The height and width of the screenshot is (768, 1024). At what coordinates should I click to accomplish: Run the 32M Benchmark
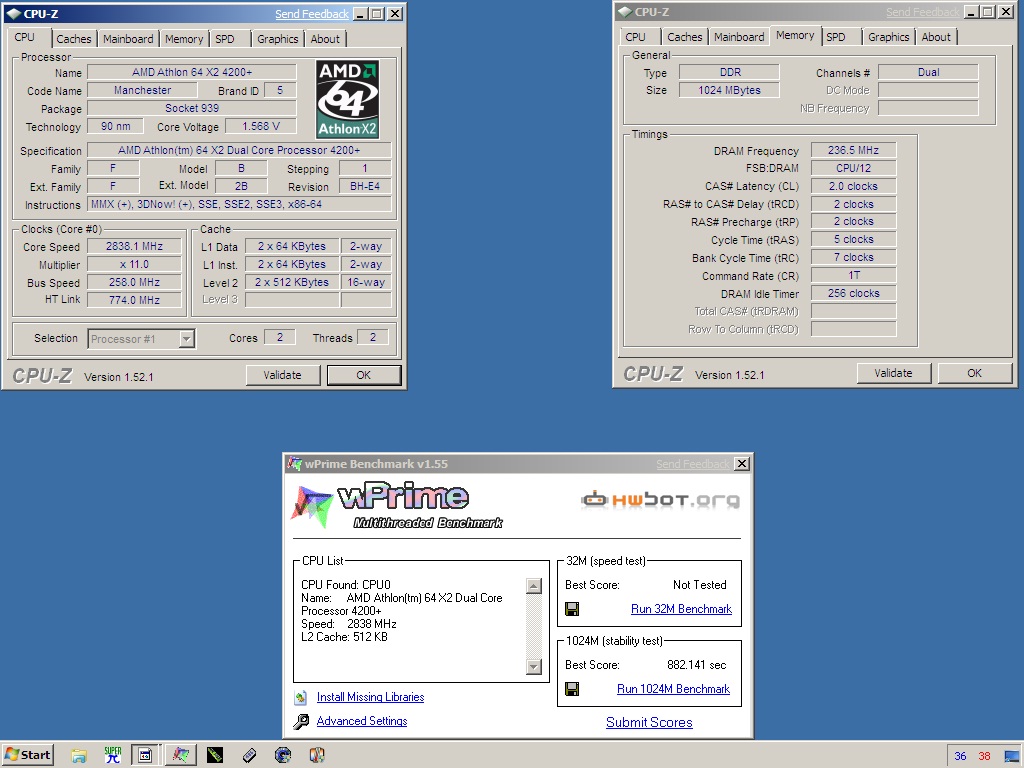pyautogui.click(x=681, y=609)
